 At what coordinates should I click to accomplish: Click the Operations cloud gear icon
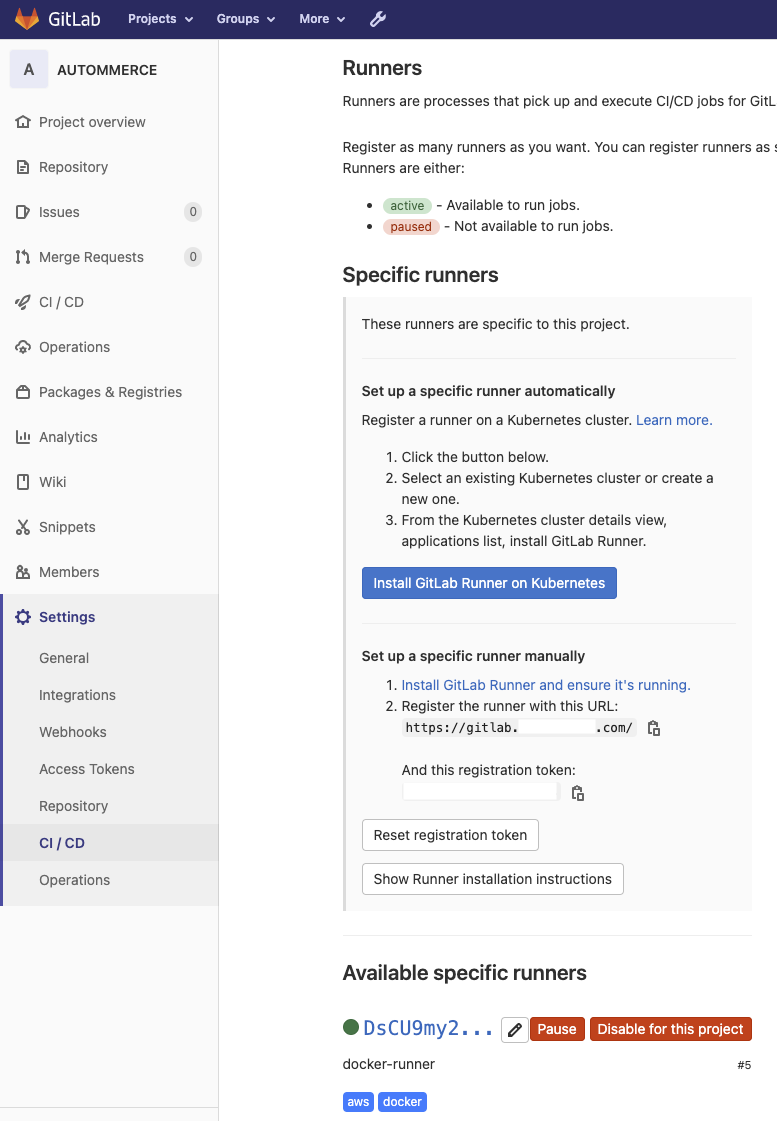point(23,347)
